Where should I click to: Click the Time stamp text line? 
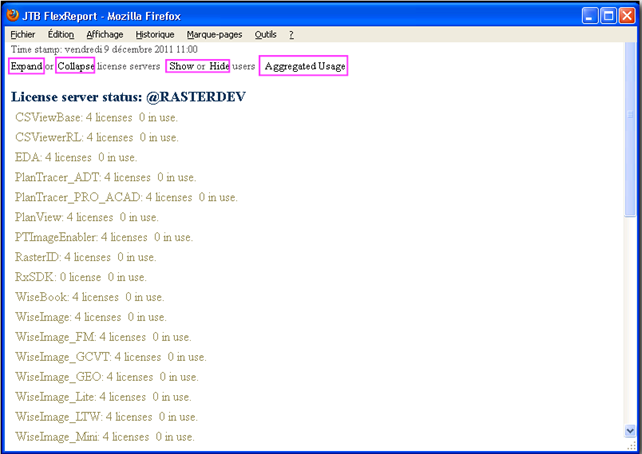pos(104,50)
